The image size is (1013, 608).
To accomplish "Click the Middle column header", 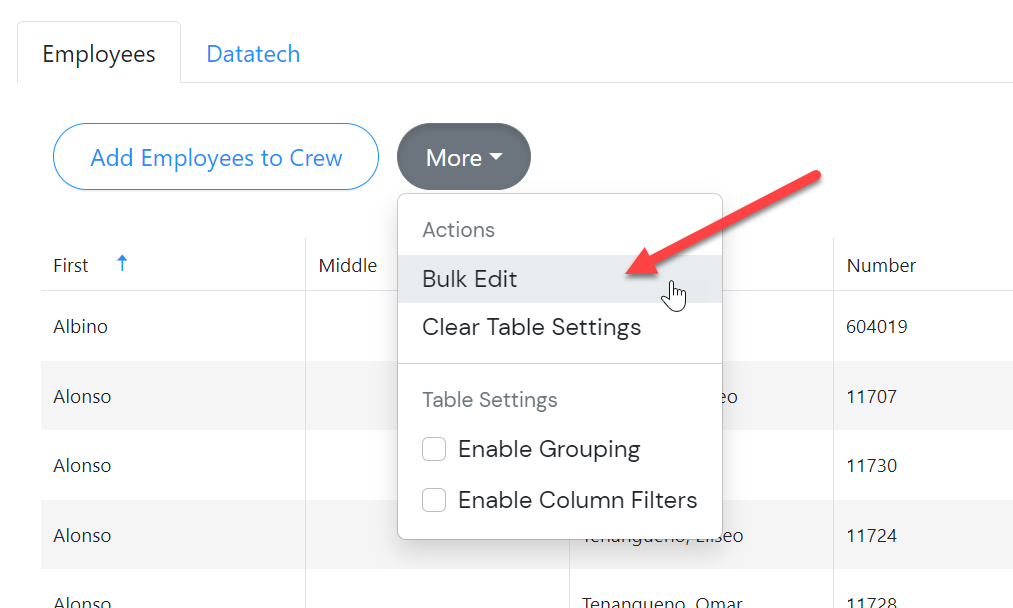I will click(x=348, y=265).
